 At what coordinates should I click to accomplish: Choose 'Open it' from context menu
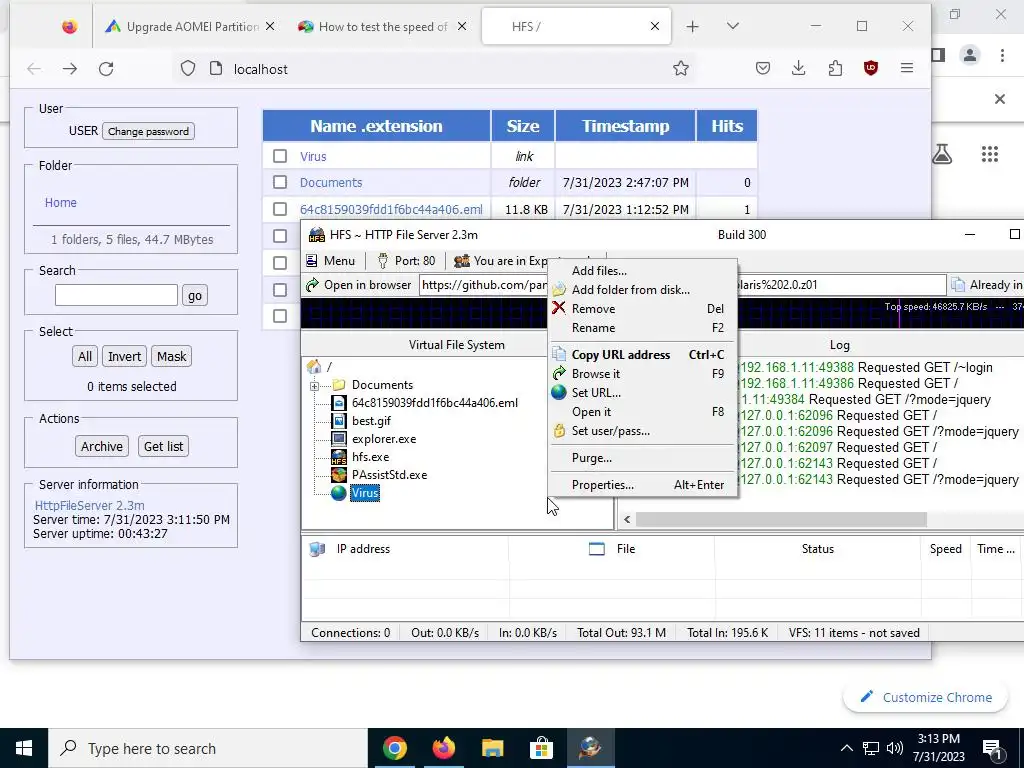(x=643, y=411)
